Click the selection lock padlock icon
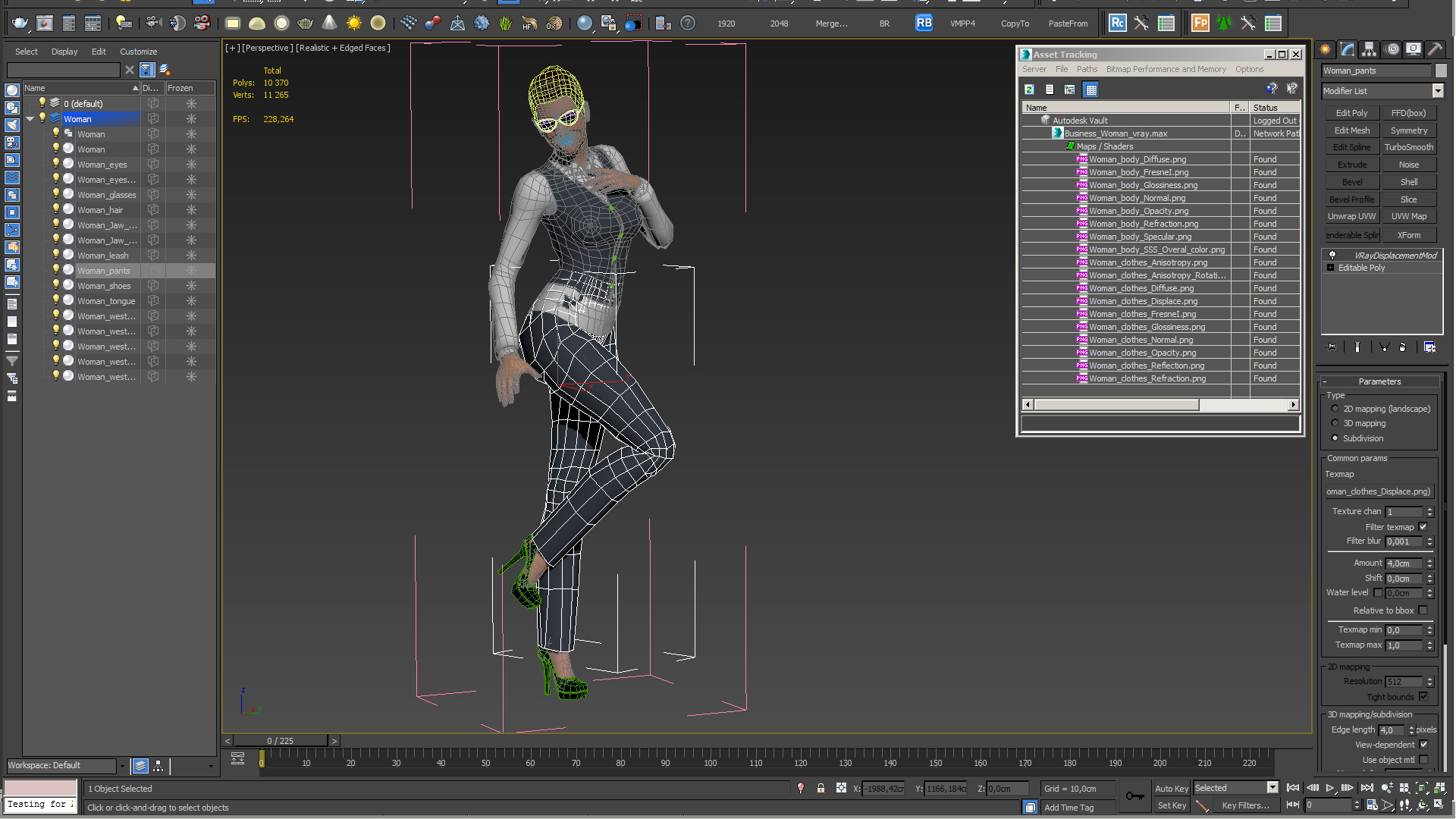This screenshot has width=1456, height=819. pyautogui.click(x=821, y=789)
